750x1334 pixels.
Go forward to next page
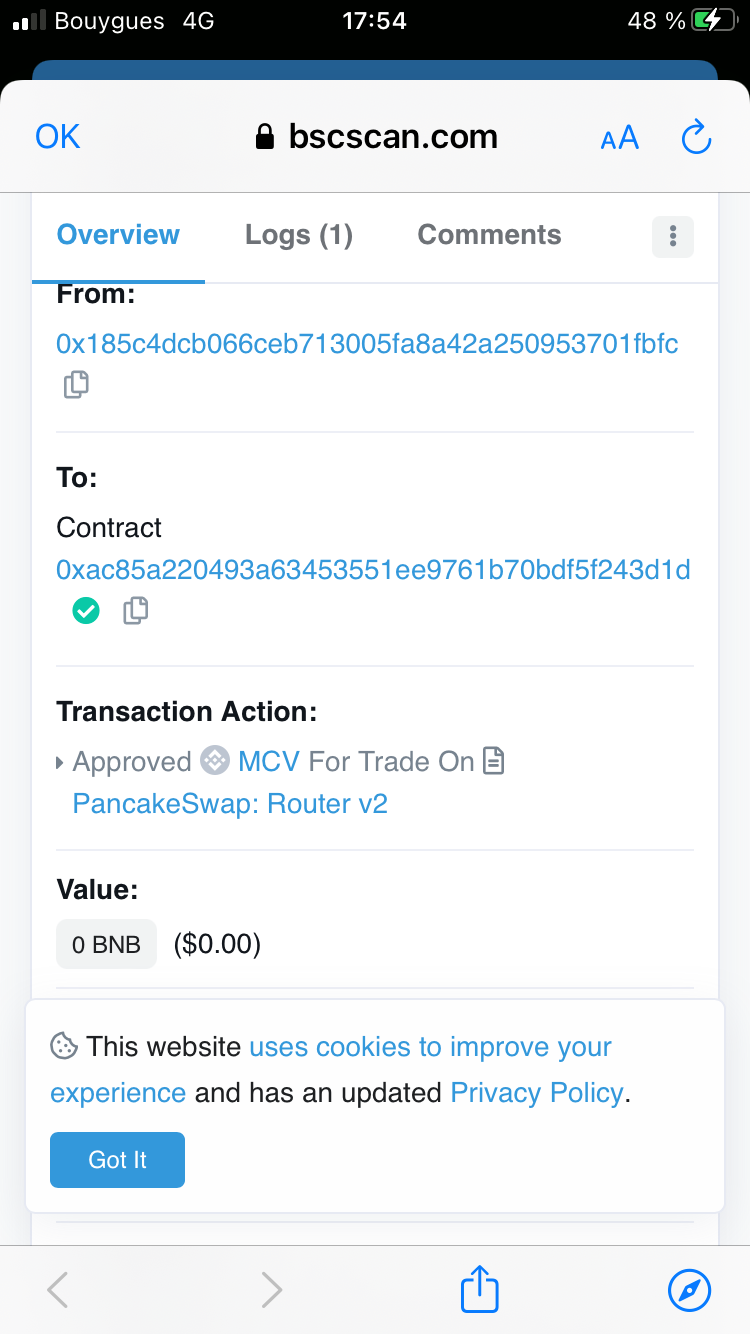click(271, 1289)
